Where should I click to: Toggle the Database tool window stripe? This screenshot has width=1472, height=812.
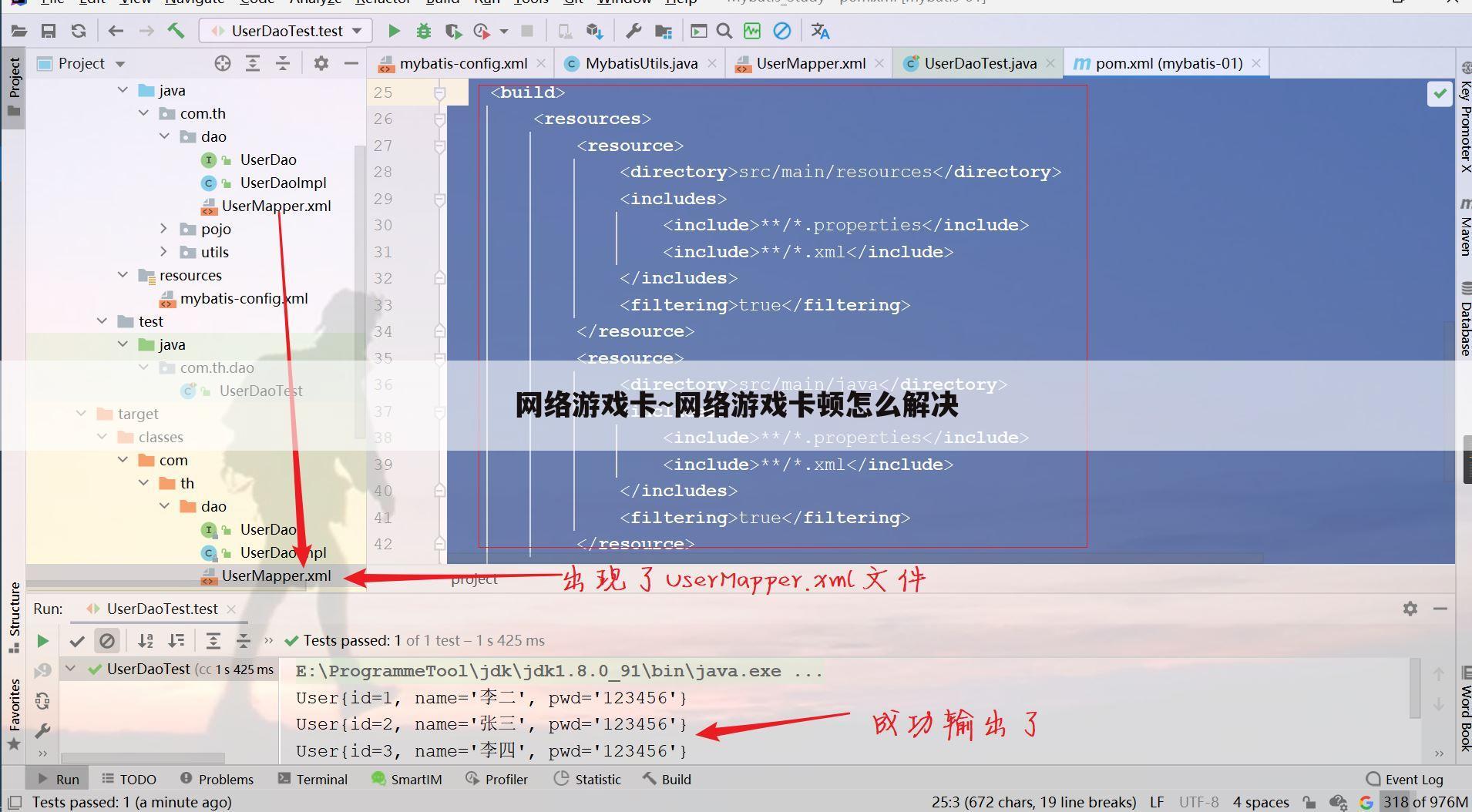(1464, 319)
